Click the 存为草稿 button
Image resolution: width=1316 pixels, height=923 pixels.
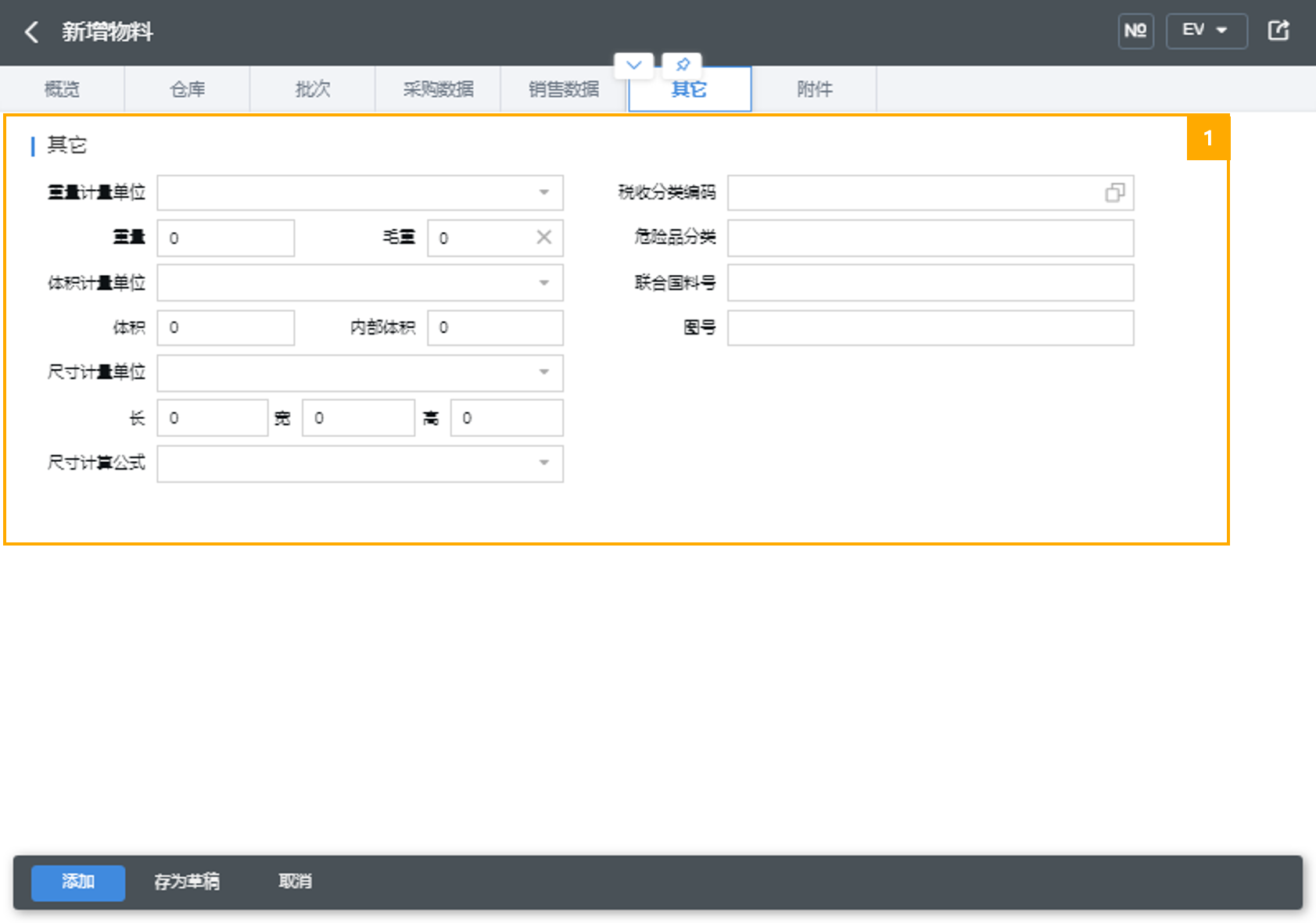pyautogui.click(x=187, y=882)
